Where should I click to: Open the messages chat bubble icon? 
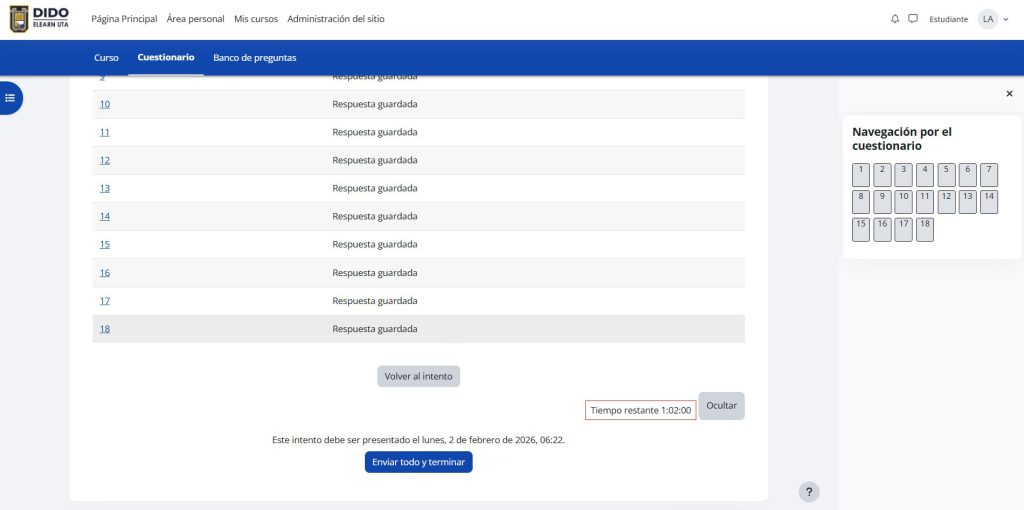(x=913, y=19)
